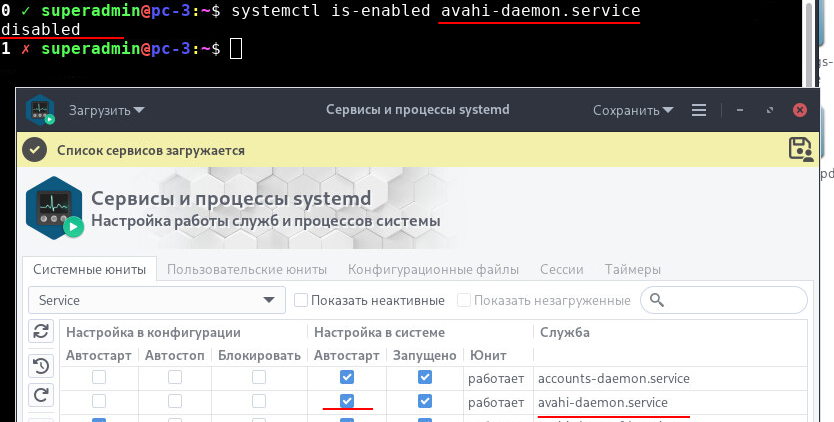Click the save-as-user icon in yellow bar
The width and height of the screenshot is (834, 422).
click(x=800, y=150)
